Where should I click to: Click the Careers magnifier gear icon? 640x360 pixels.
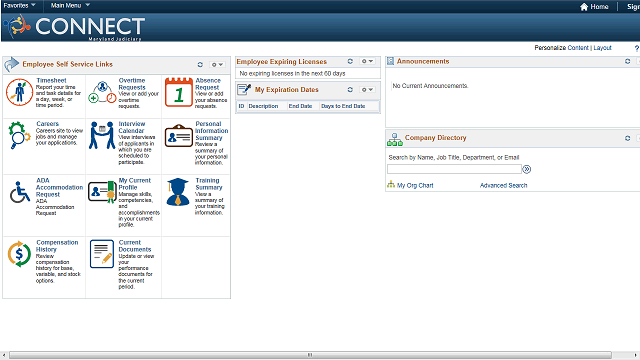click(x=19, y=135)
